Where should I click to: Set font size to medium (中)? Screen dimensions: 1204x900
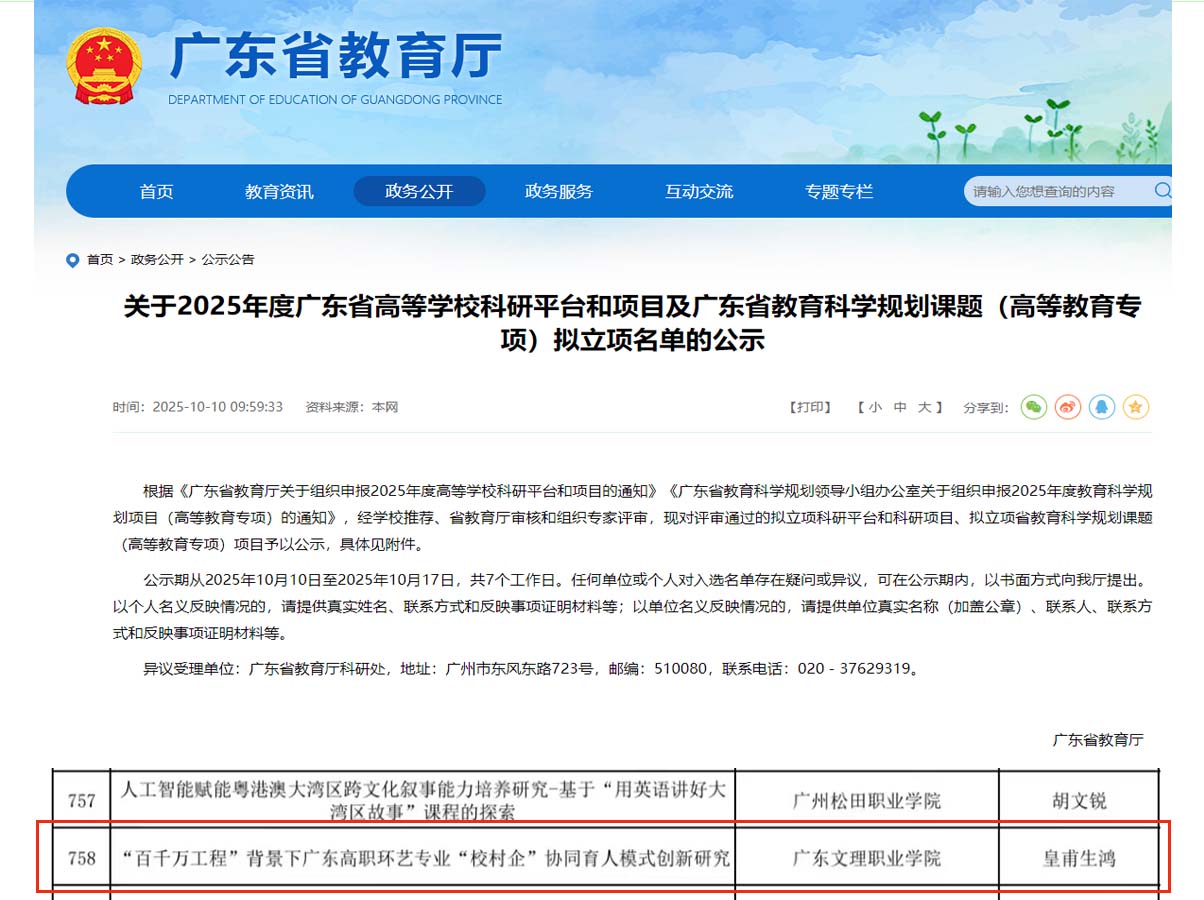pos(900,407)
